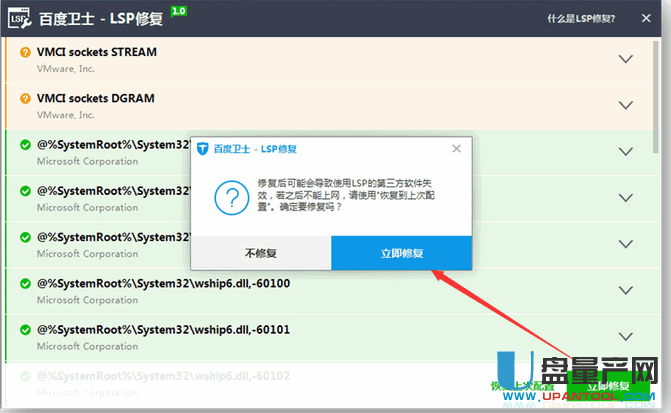Expand first SystemRoot entry chevron
Image resolution: width=671 pixels, height=413 pixels.
point(626,151)
